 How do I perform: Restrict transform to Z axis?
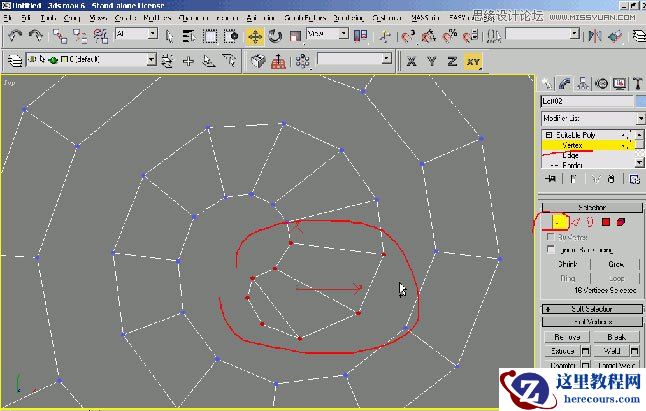click(452, 62)
